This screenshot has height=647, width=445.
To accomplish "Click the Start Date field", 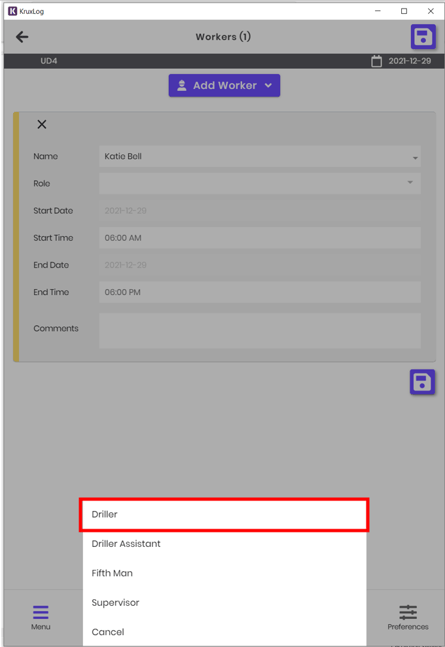I will click(x=260, y=210).
